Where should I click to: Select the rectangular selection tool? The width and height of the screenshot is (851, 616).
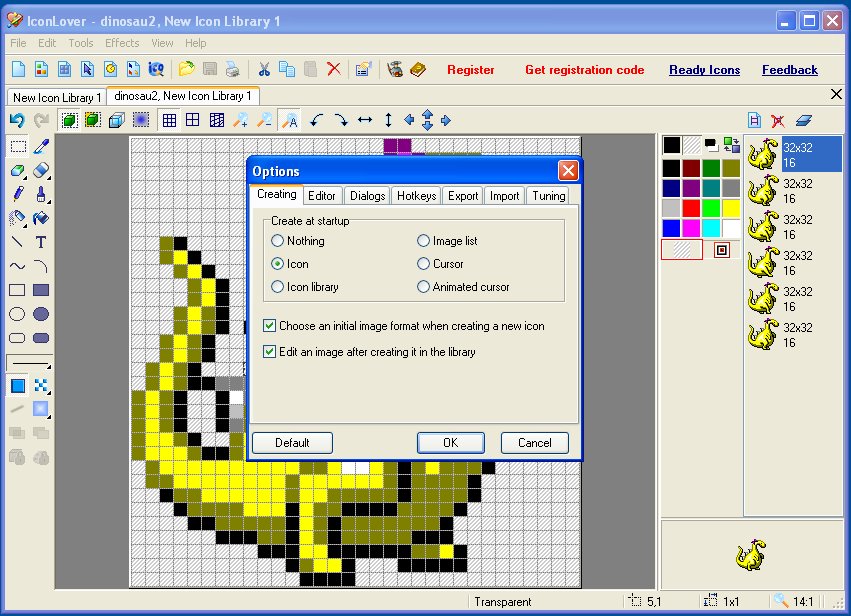[x=18, y=147]
